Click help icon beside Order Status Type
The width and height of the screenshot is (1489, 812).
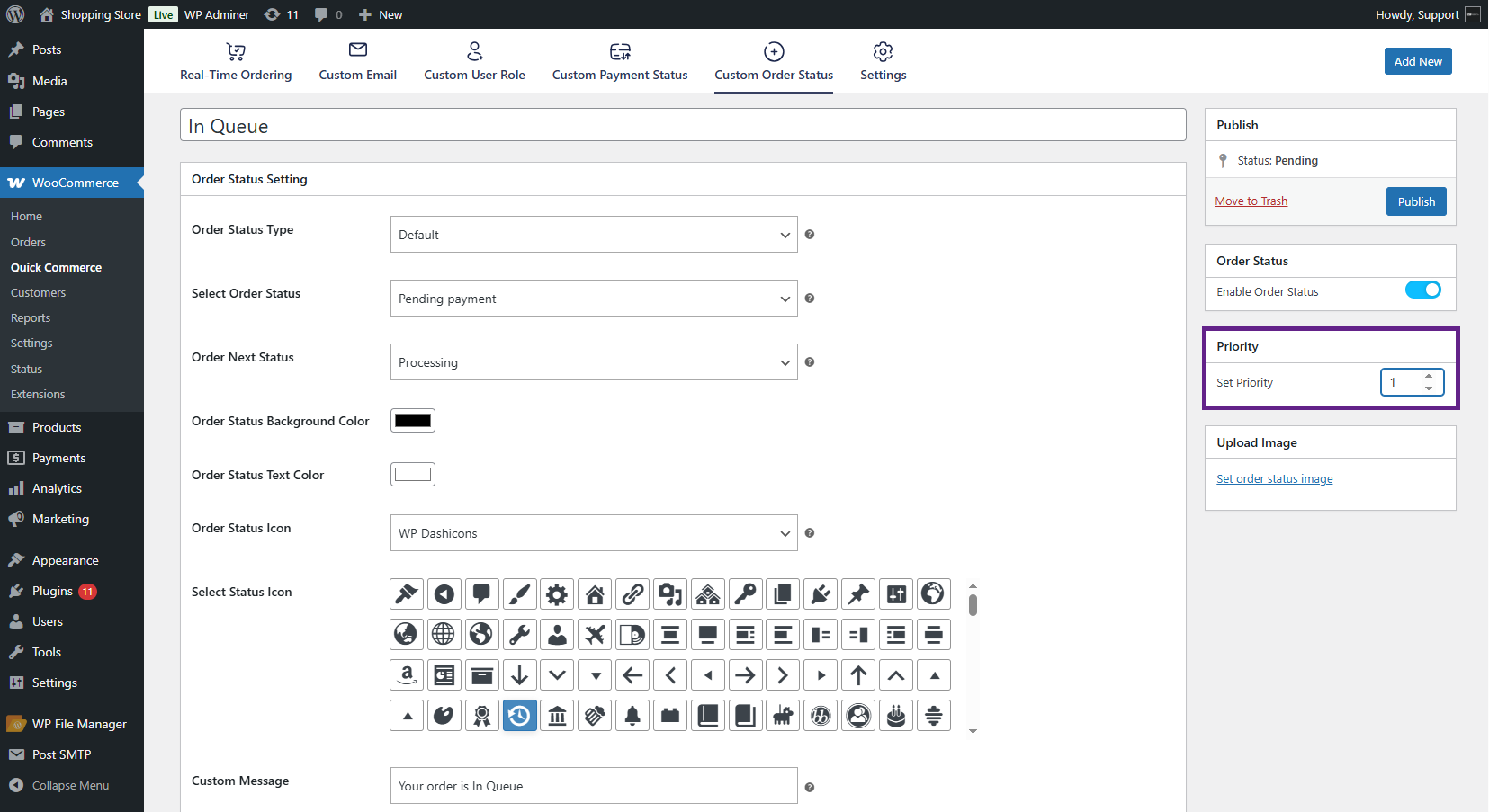[810, 235]
